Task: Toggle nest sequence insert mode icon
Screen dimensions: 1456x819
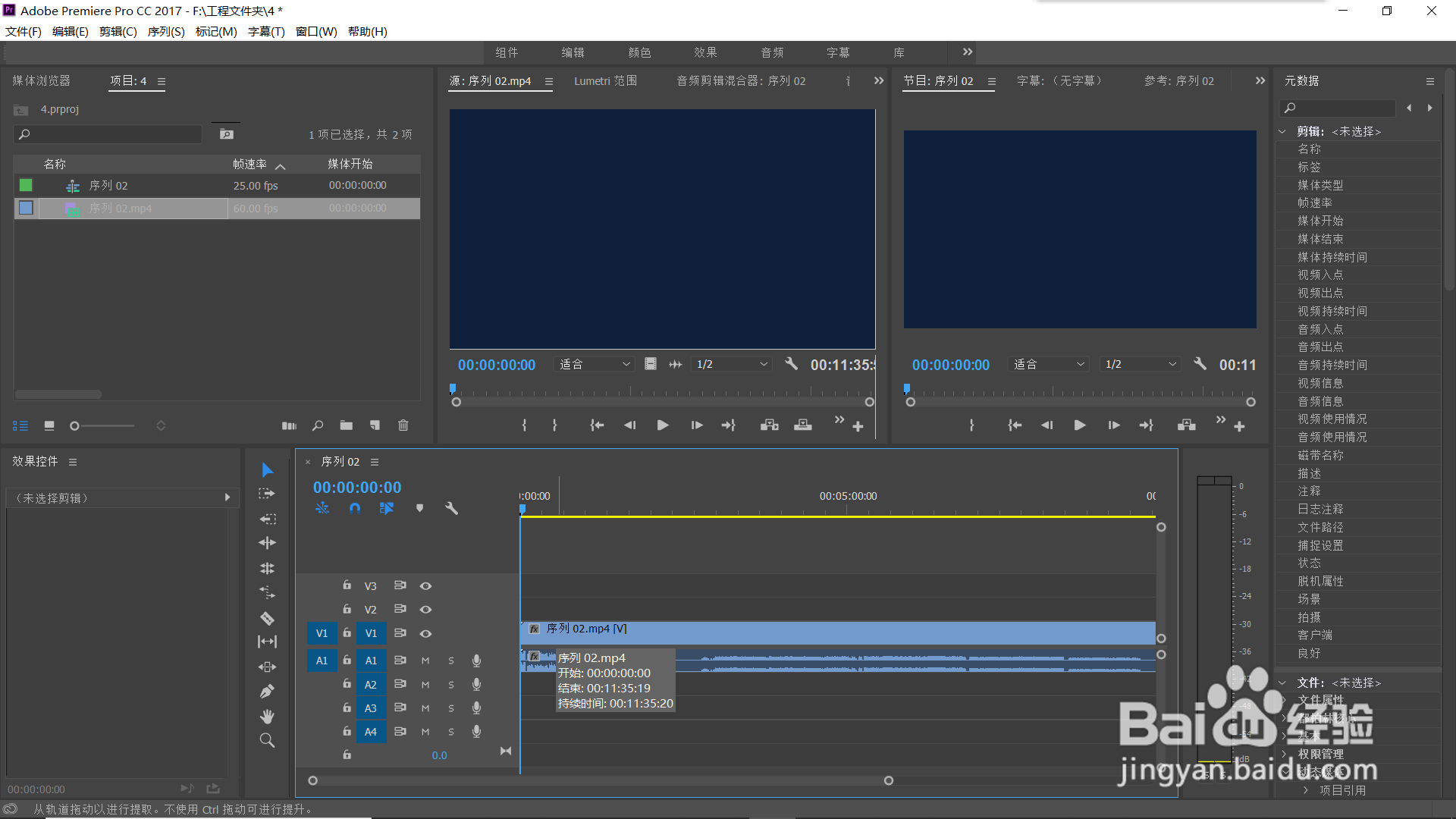Action: point(322,508)
